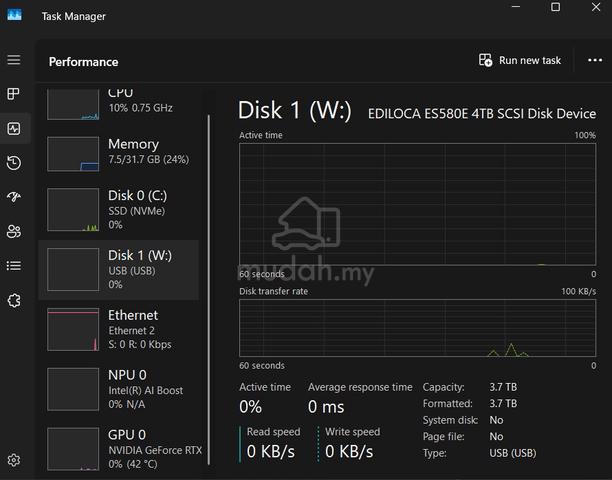Maximize the Task Manager window

click(555, 7)
